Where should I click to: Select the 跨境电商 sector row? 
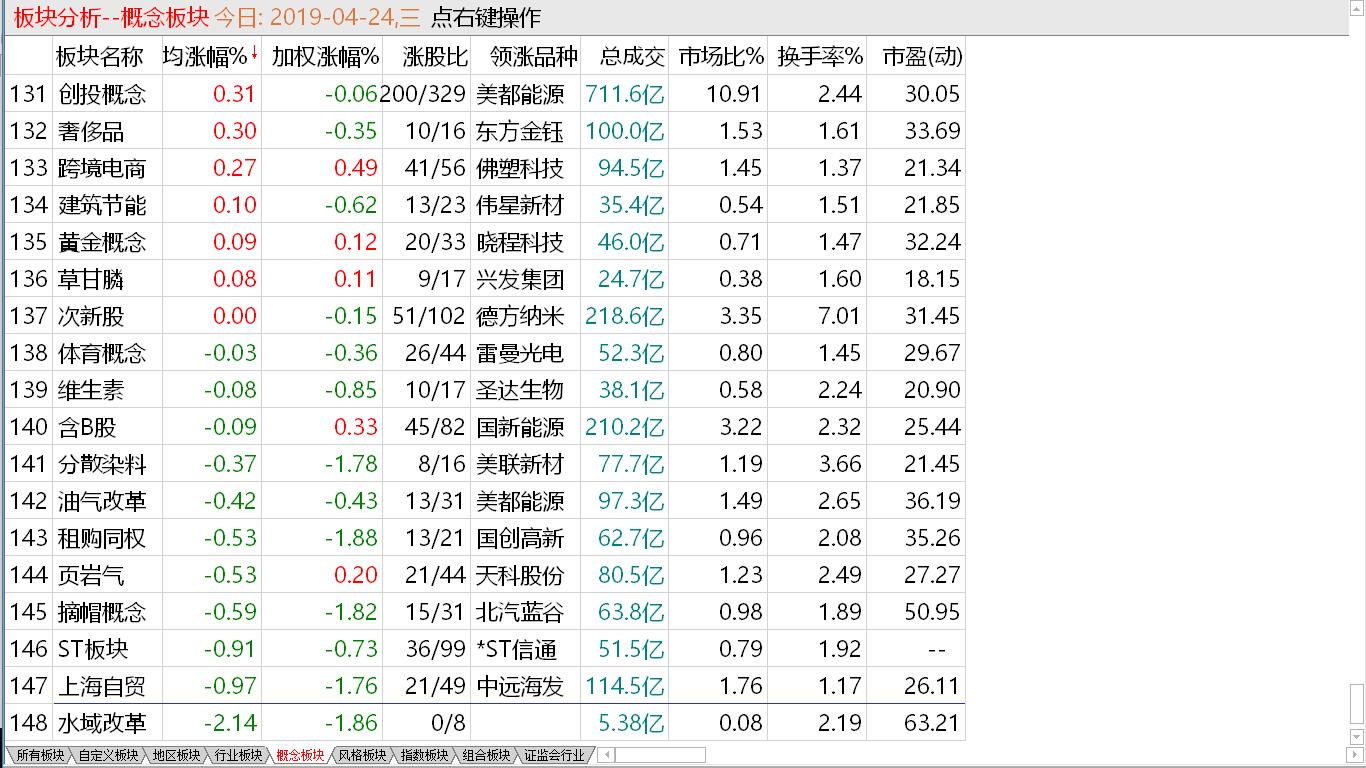pos(486,168)
